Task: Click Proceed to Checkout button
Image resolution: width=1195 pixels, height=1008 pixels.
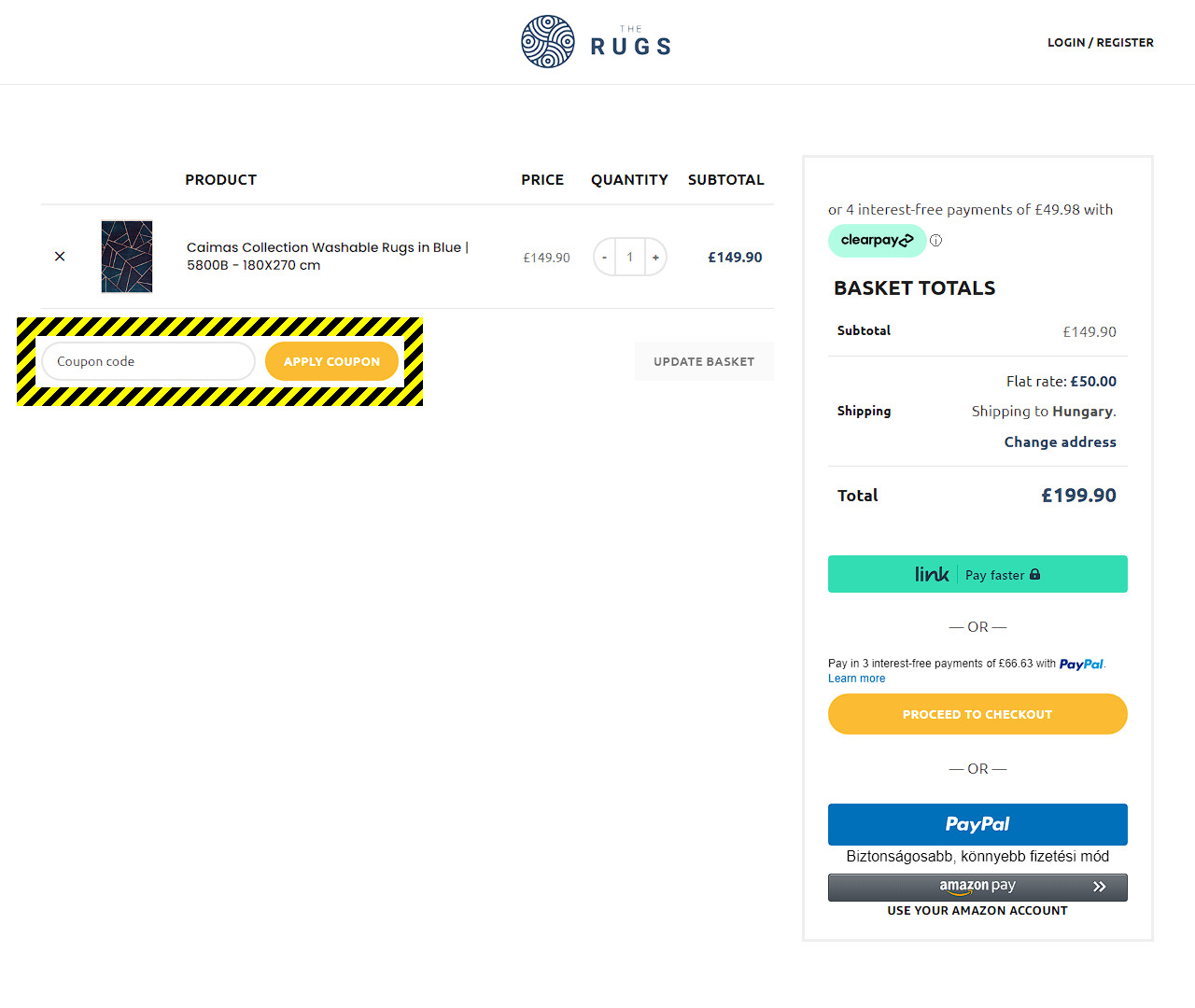Action: point(977,714)
